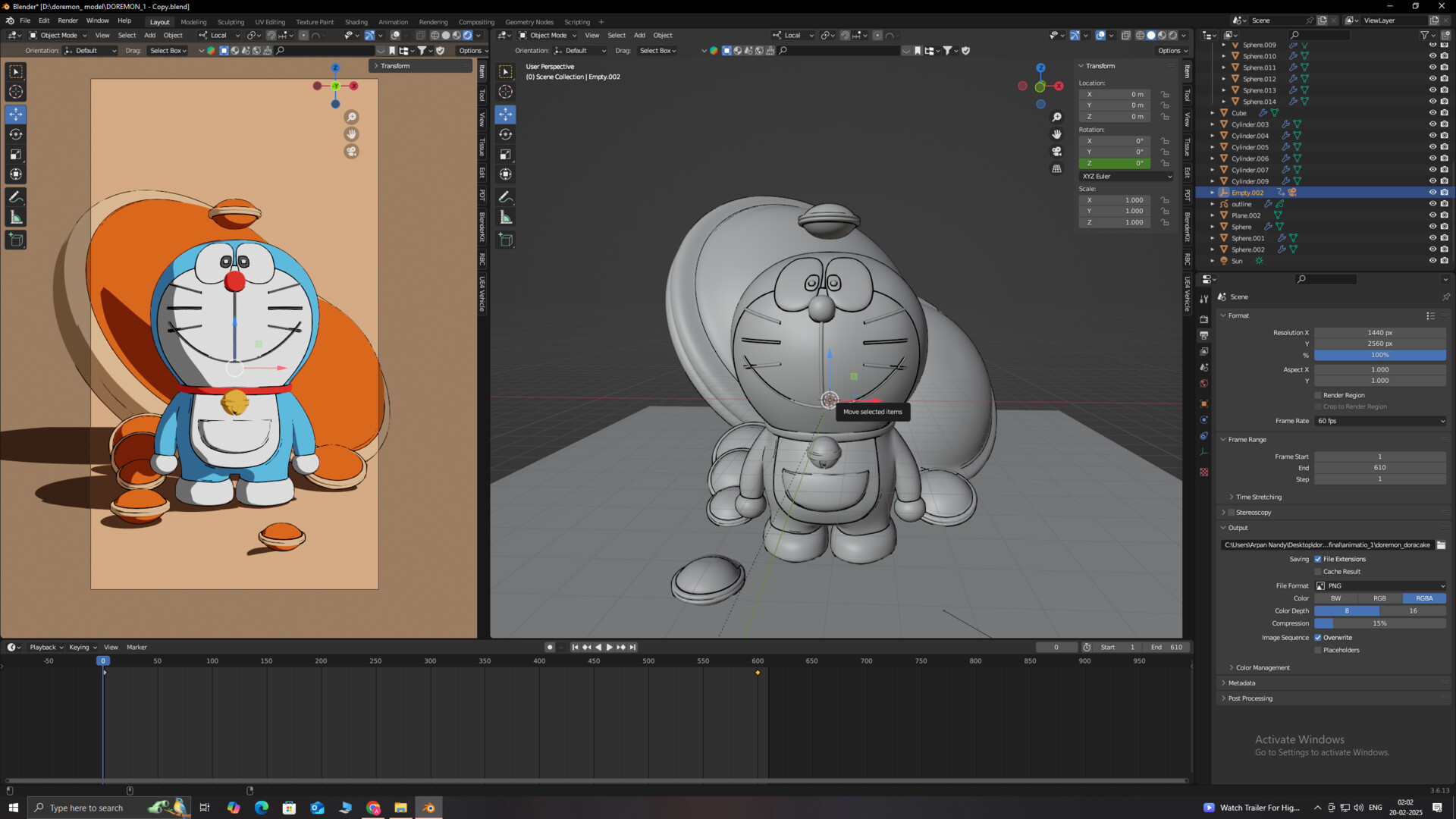
Task: Adjust the Compression 15% slider
Action: coord(1379,623)
